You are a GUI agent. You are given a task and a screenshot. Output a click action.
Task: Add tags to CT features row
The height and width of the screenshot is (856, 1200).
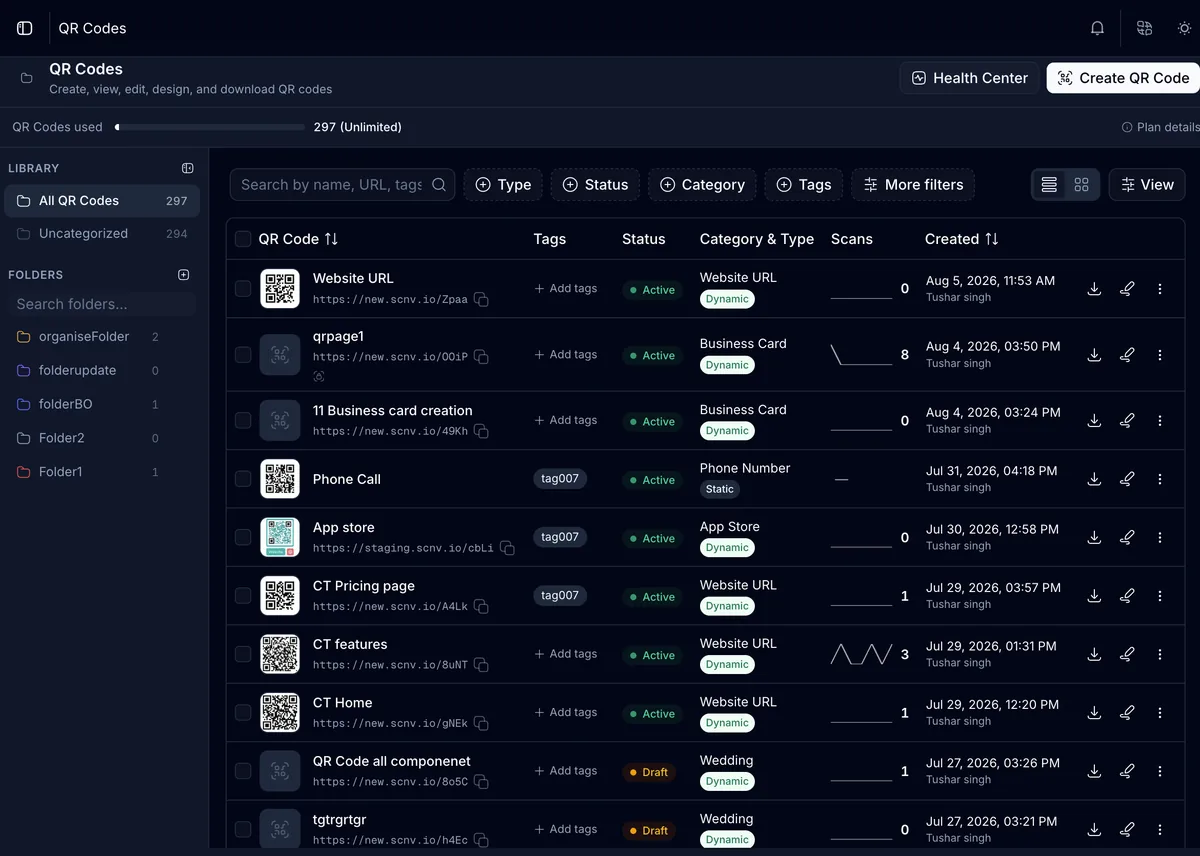pyautogui.click(x=566, y=654)
